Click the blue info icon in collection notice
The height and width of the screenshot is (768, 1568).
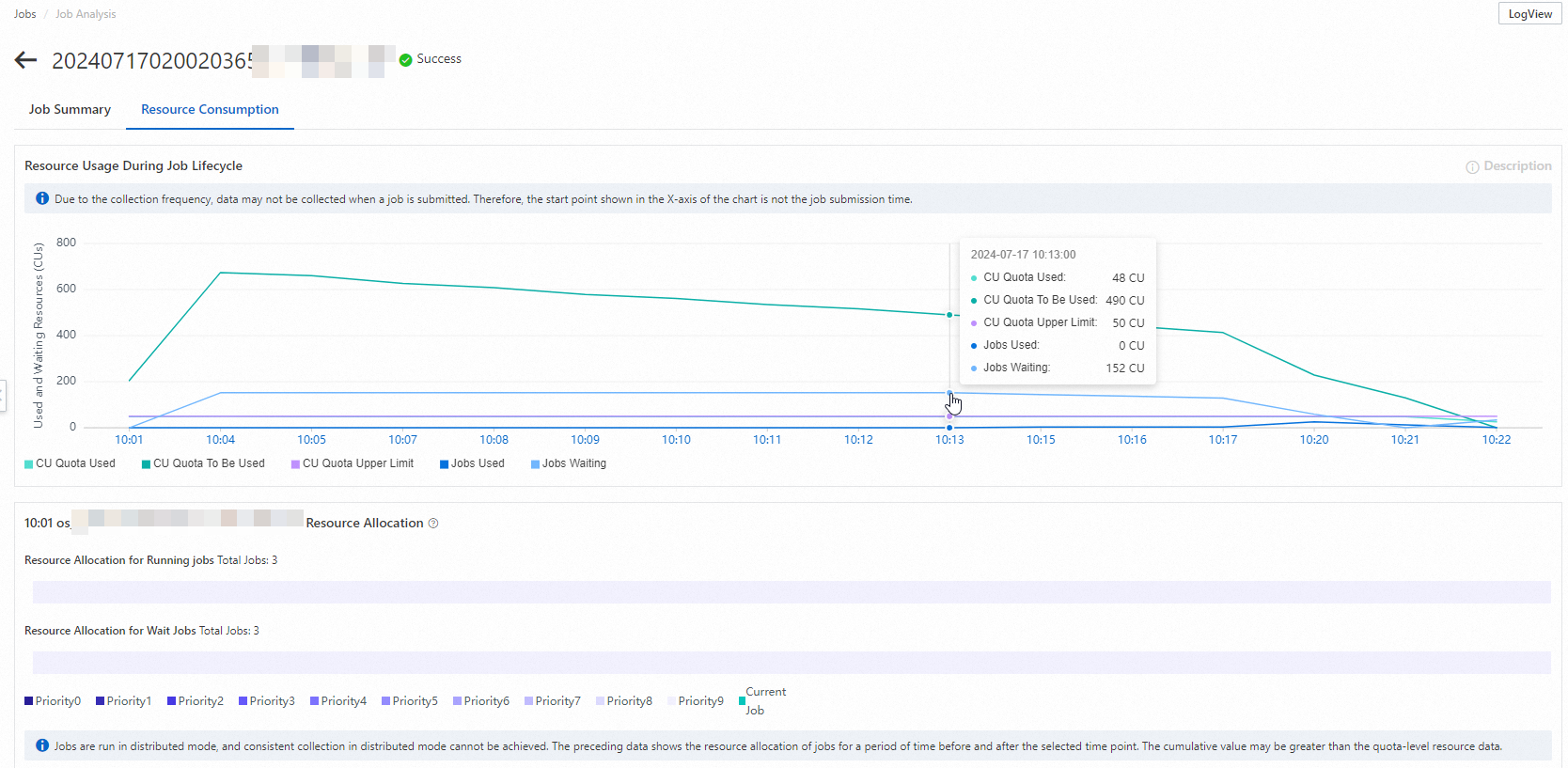(x=42, y=198)
